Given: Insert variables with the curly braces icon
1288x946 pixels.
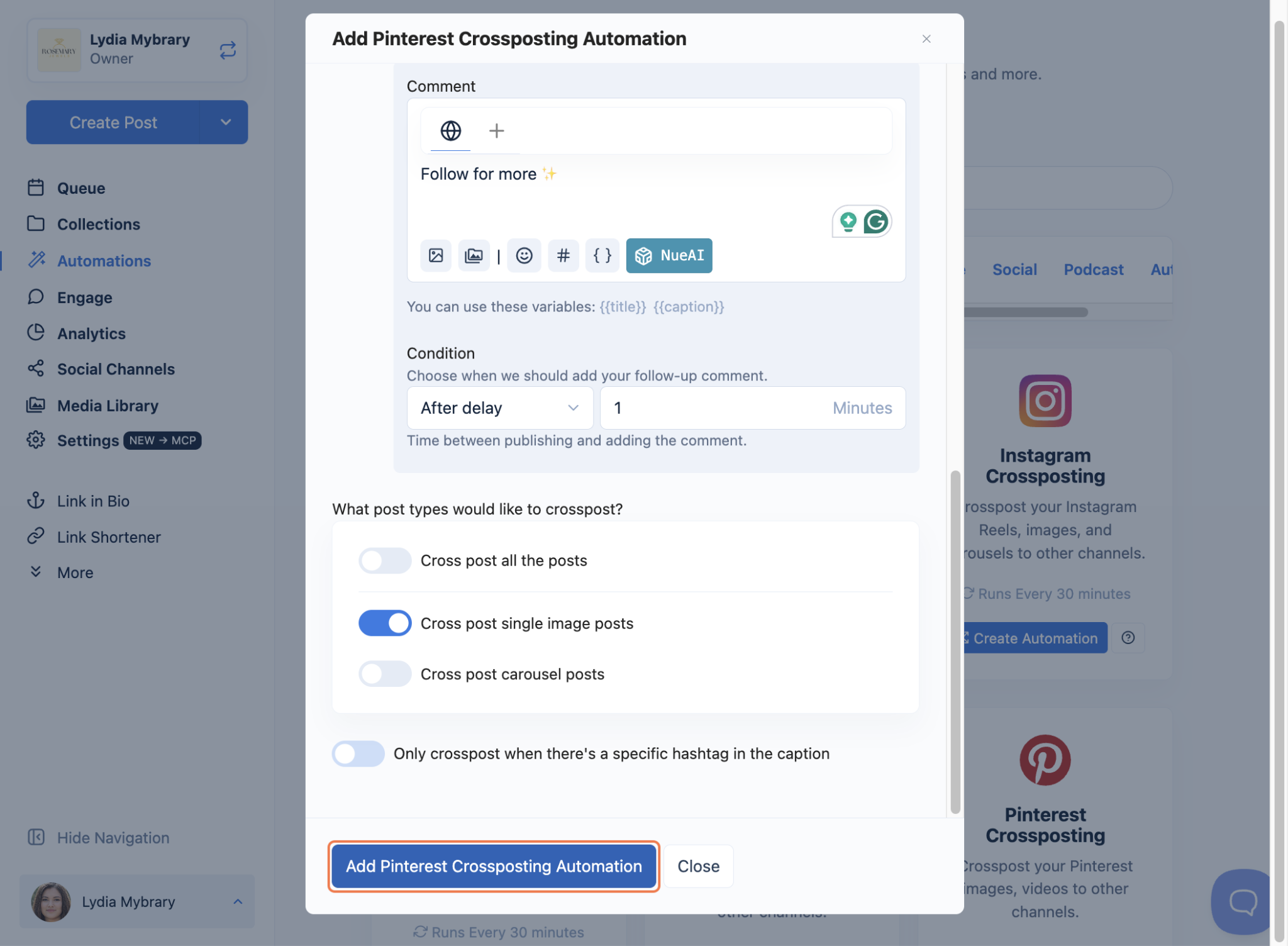Looking at the screenshot, I should click(x=602, y=255).
